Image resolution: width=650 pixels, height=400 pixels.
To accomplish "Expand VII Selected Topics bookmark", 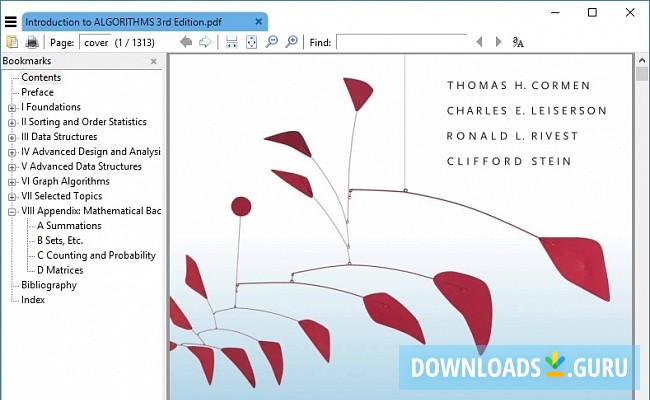I will point(12,197).
